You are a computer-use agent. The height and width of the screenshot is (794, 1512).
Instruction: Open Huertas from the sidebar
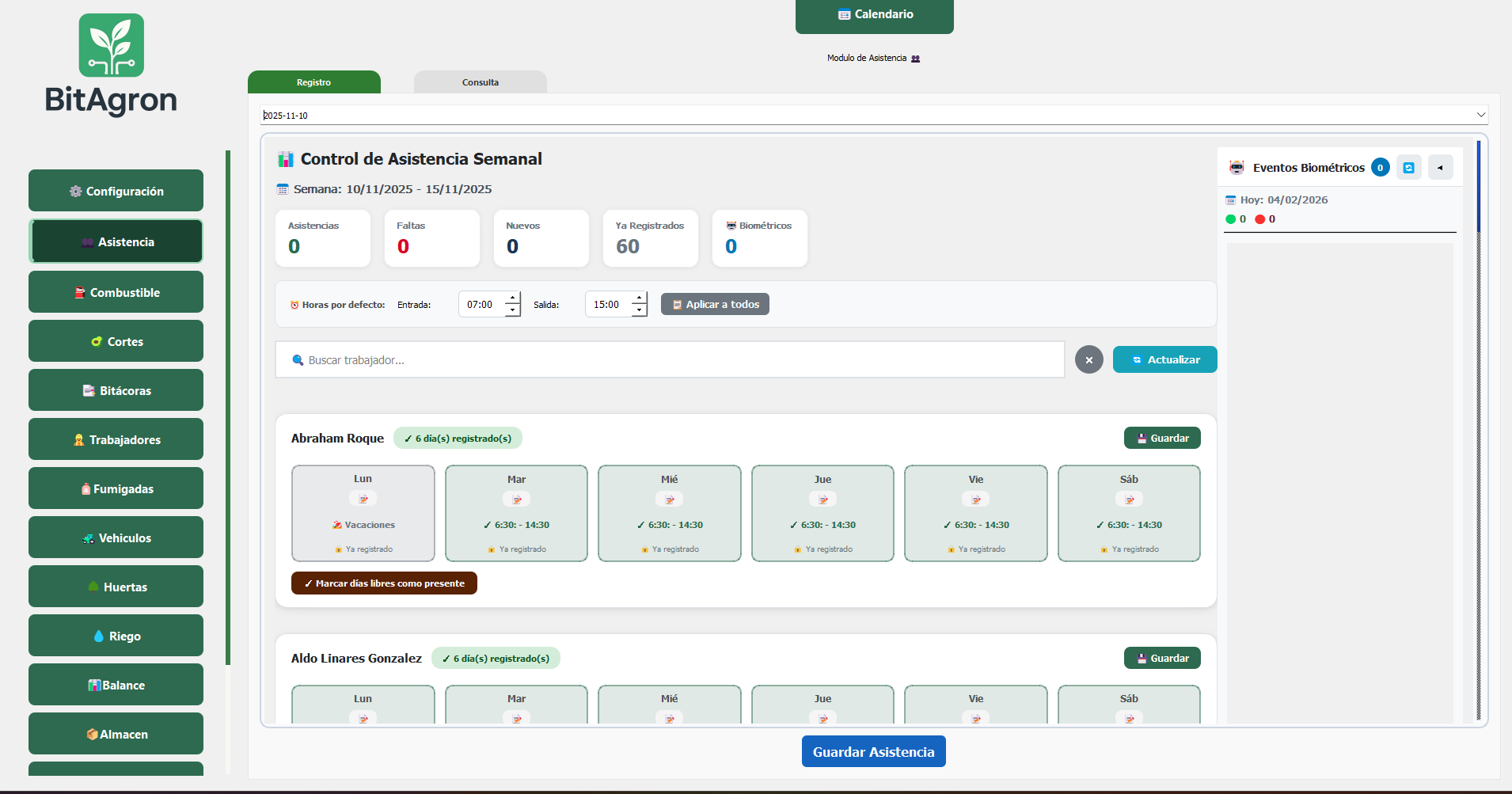116,587
